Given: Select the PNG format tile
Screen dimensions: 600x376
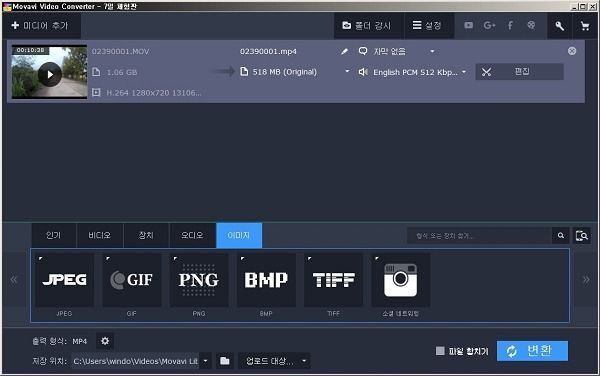Looking at the screenshot, I should click(199, 280).
